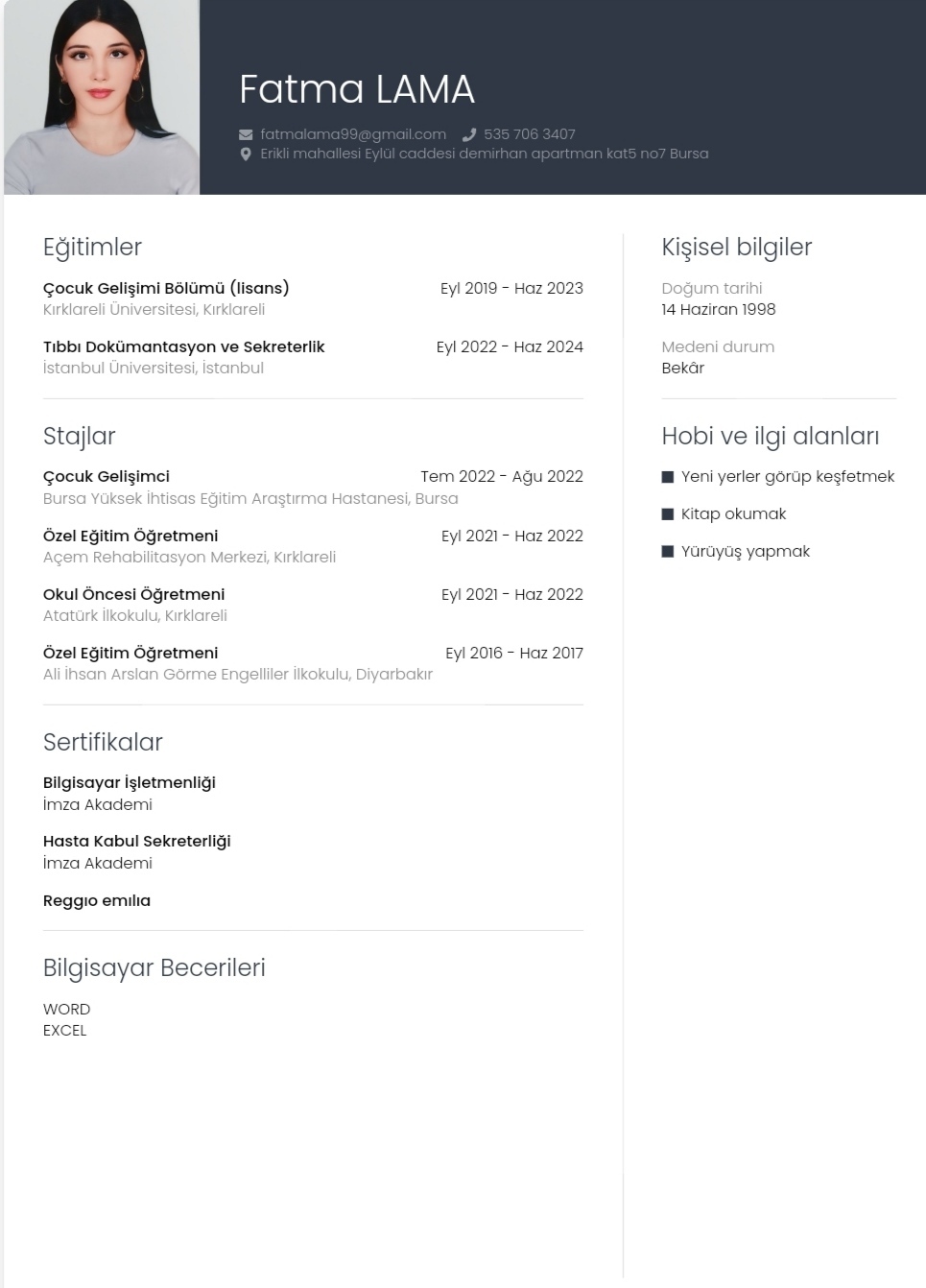This screenshot has width=926, height=1288.
Task: Click the birth date 14 Haziran 1998
Action: click(x=719, y=309)
